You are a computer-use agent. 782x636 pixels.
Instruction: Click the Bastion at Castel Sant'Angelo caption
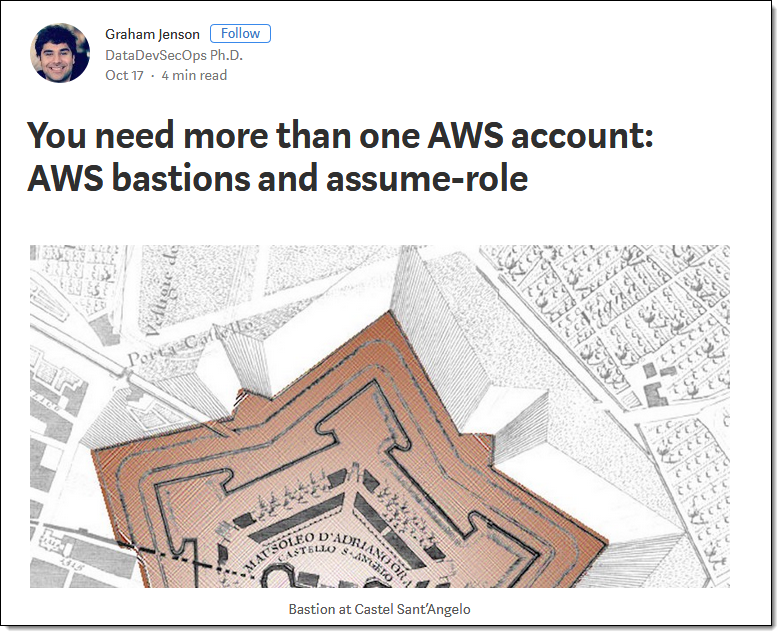379,609
